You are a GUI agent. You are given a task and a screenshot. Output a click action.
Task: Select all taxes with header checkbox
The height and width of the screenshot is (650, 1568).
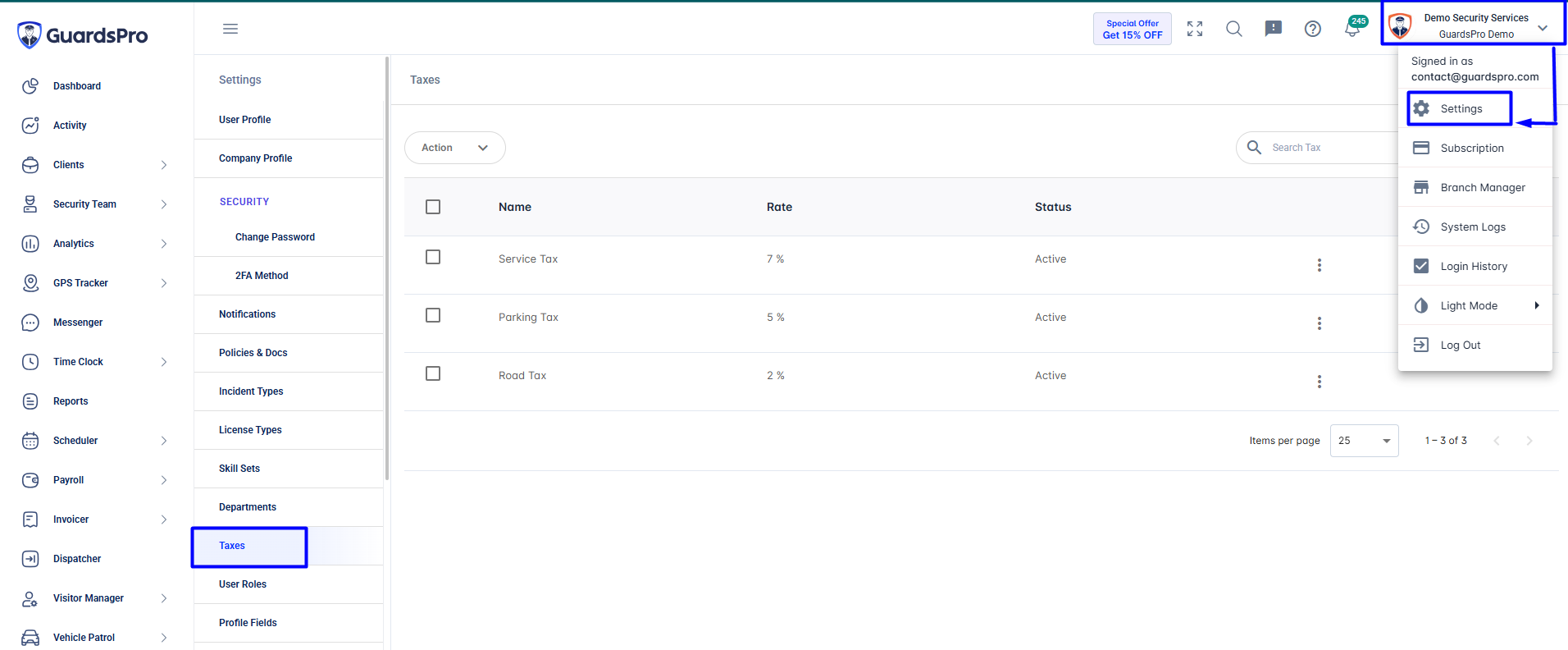pyautogui.click(x=433, y=207)
